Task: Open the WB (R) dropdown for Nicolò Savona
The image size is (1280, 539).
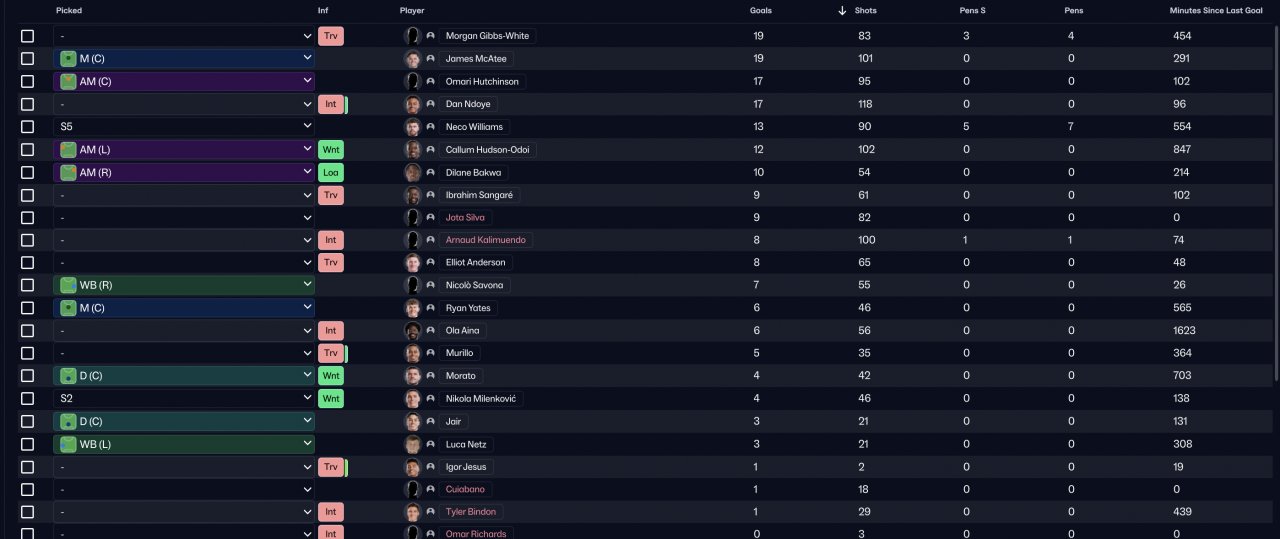Action: click(x=184, y=285)
